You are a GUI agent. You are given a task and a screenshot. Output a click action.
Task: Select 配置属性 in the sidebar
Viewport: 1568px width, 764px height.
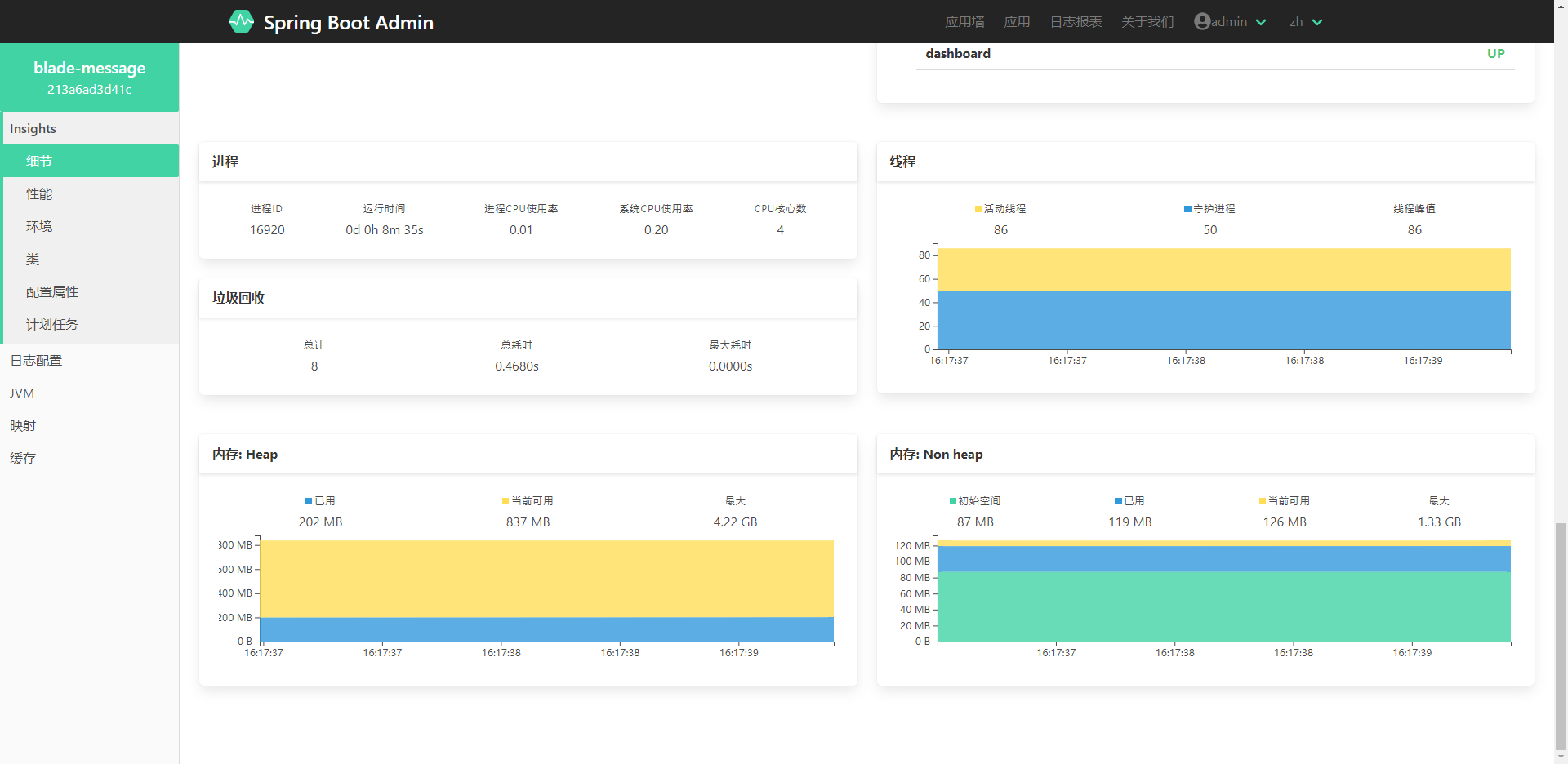pyautogui.click(x=52, y=292)
